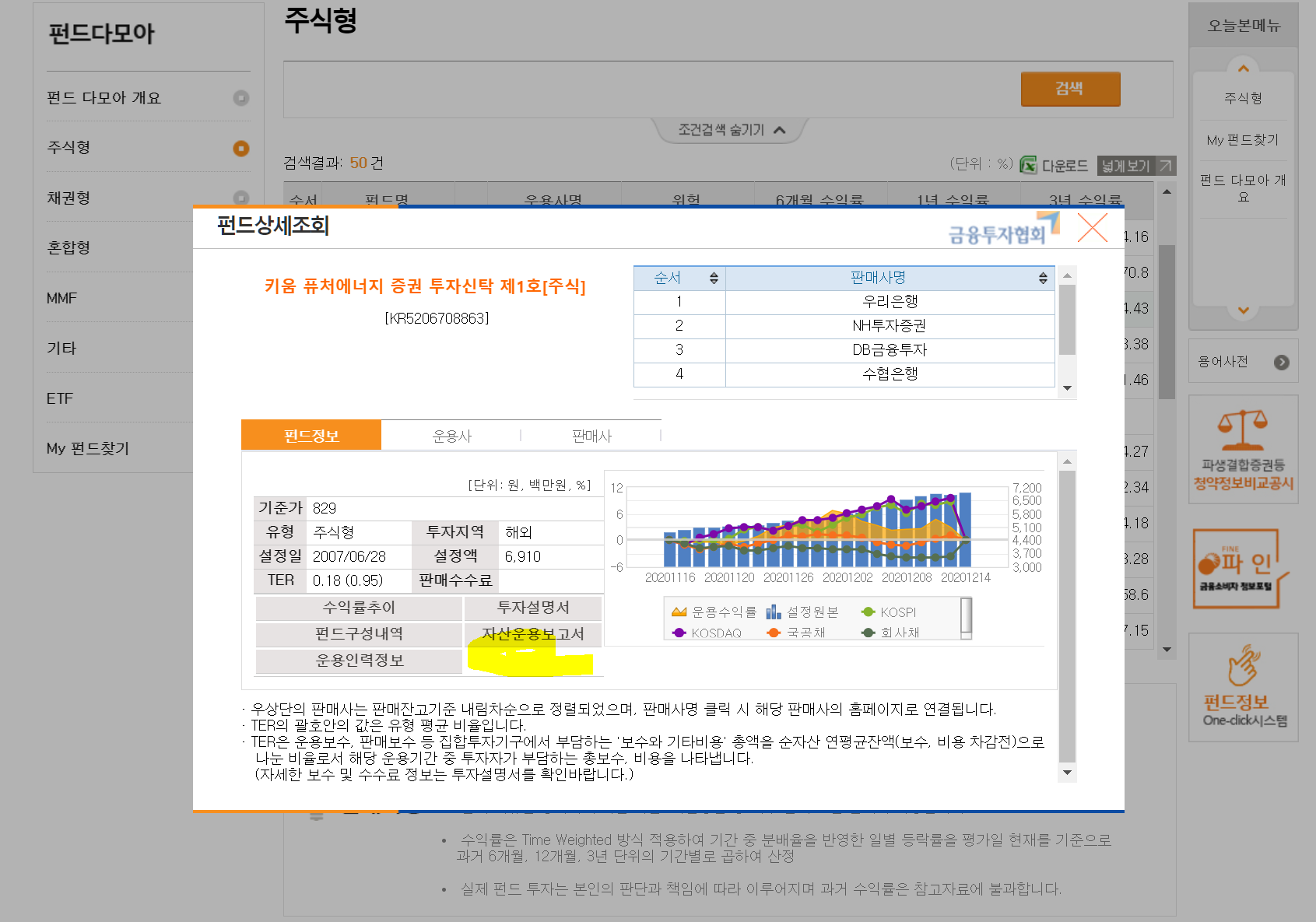This screenshot has width=1316, height=922.
Task: Toggle 운용수익률 series in chart legend
Action: [x=714, y=612]
